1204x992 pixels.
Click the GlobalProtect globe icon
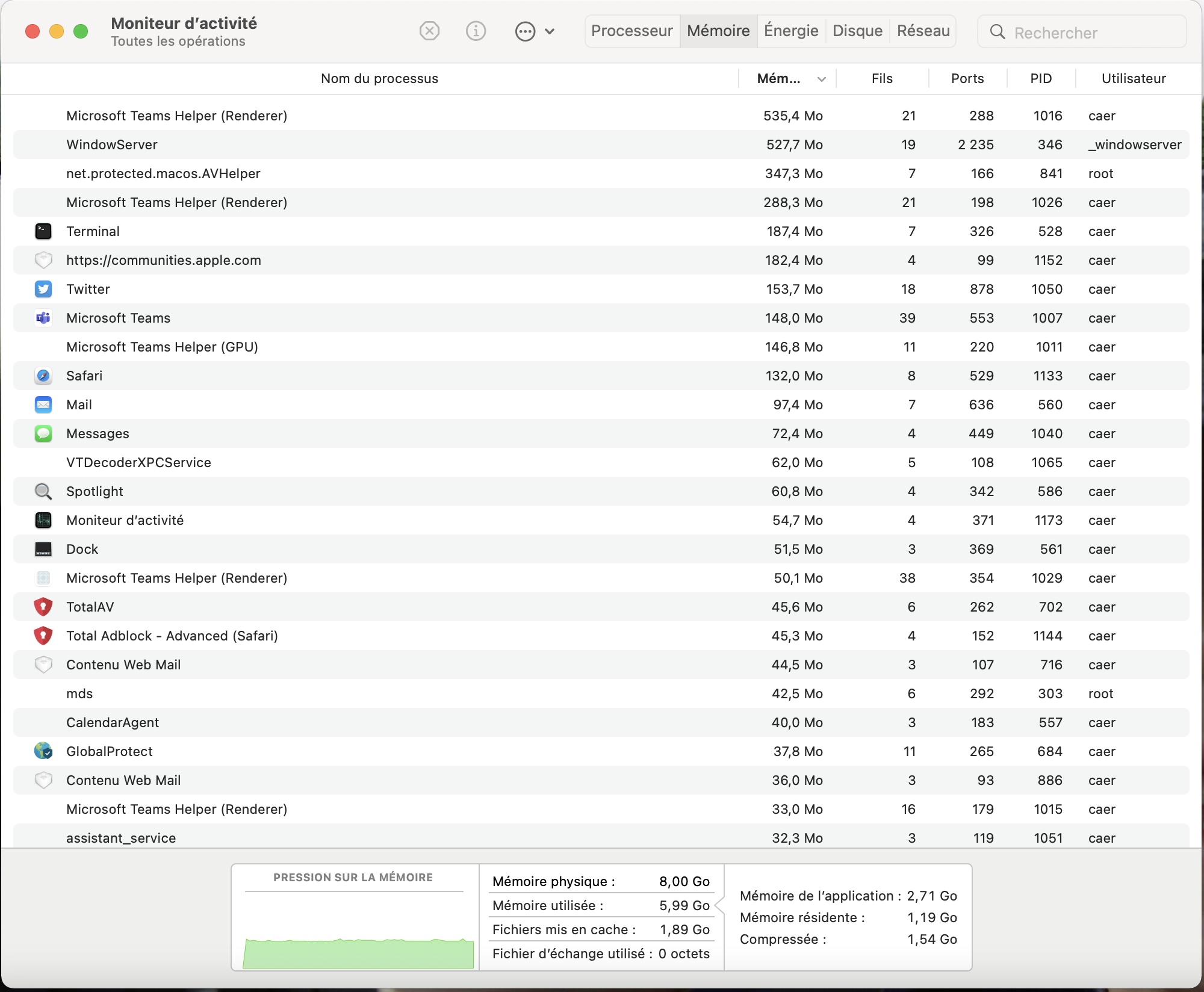[x=43, y=751]
